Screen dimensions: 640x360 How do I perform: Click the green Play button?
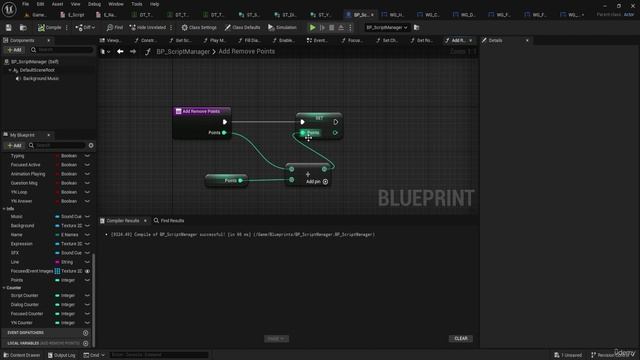click(312, 28)
